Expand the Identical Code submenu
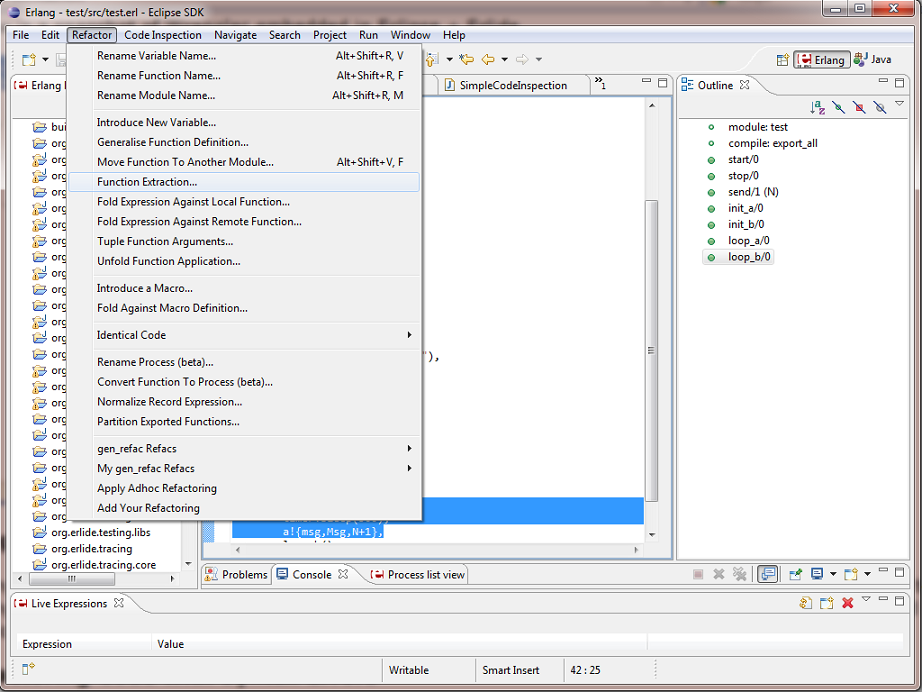This screenshot has height=692, width=922. coord(244,335)
